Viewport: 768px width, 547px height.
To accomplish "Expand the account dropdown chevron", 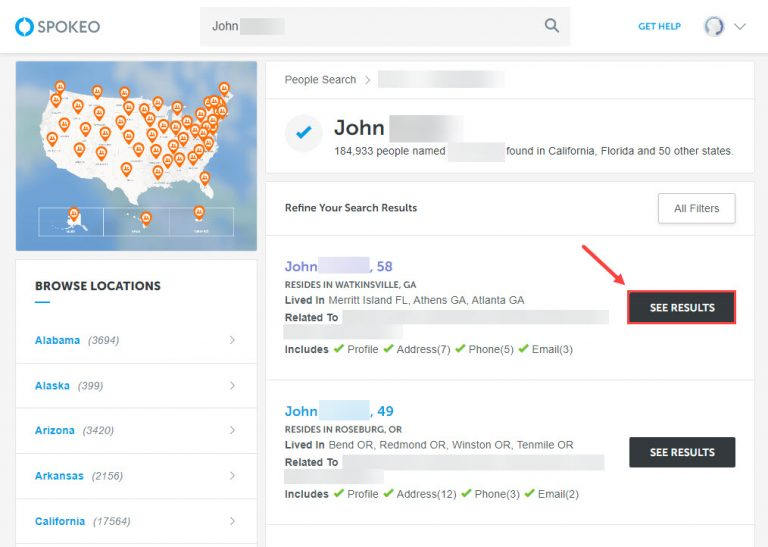I will point(740,26).
